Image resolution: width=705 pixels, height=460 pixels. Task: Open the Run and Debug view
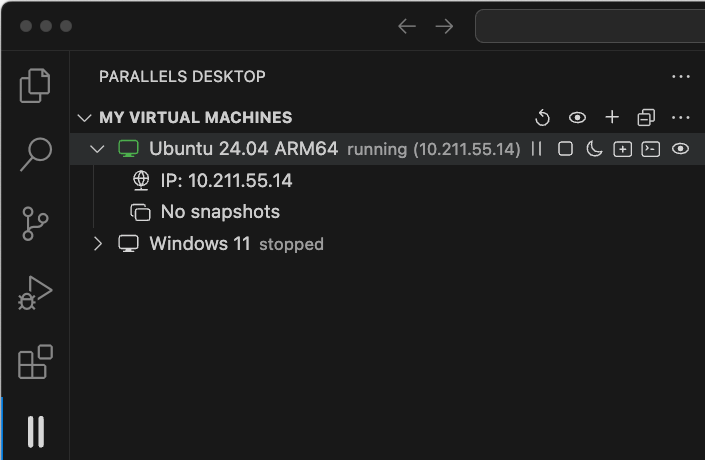pyautogui.click(x=35, y=293)
